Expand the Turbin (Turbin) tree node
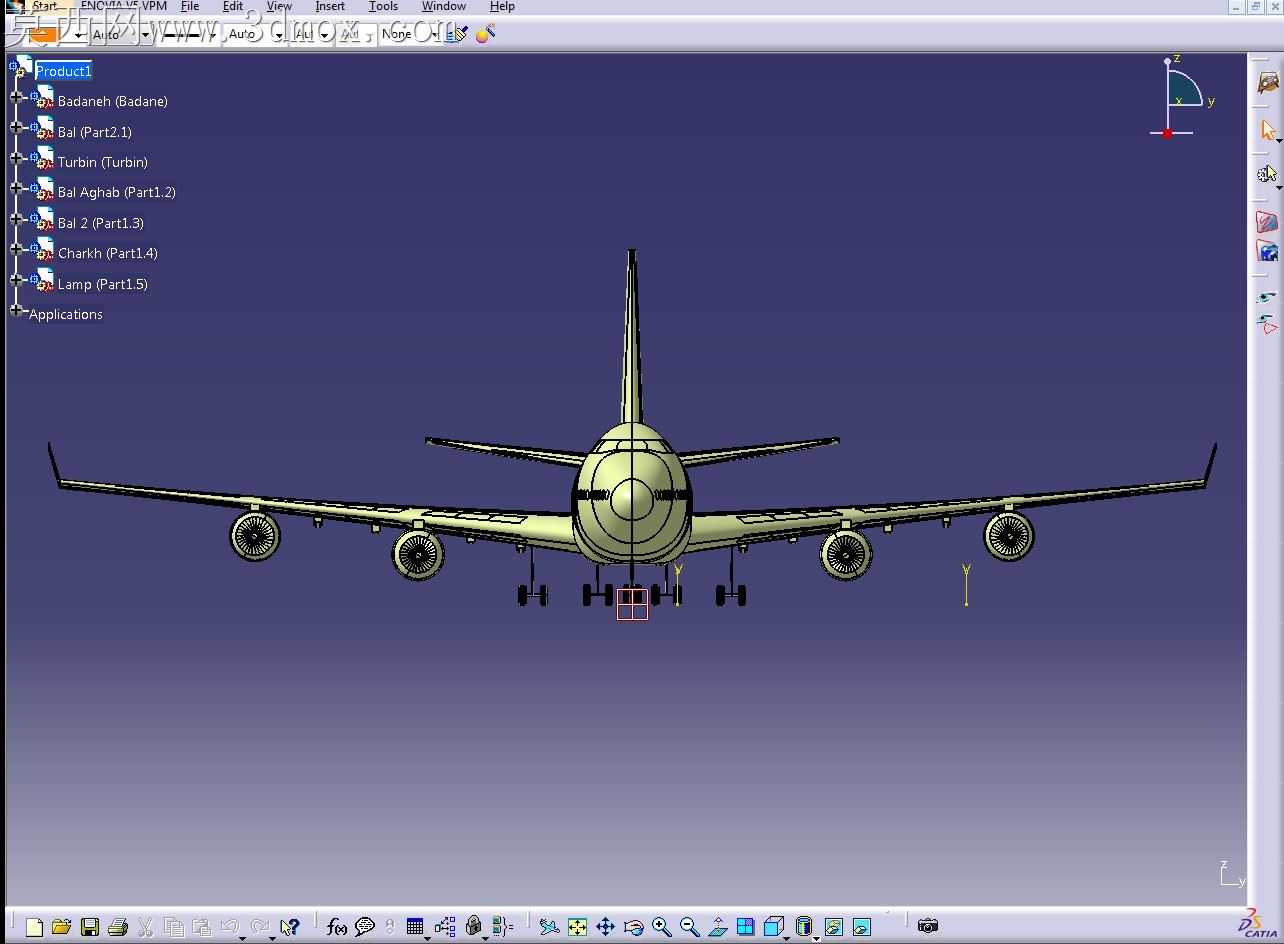Image resolution: width=1284 pixels, height=944 pixels. coord(16,158)
